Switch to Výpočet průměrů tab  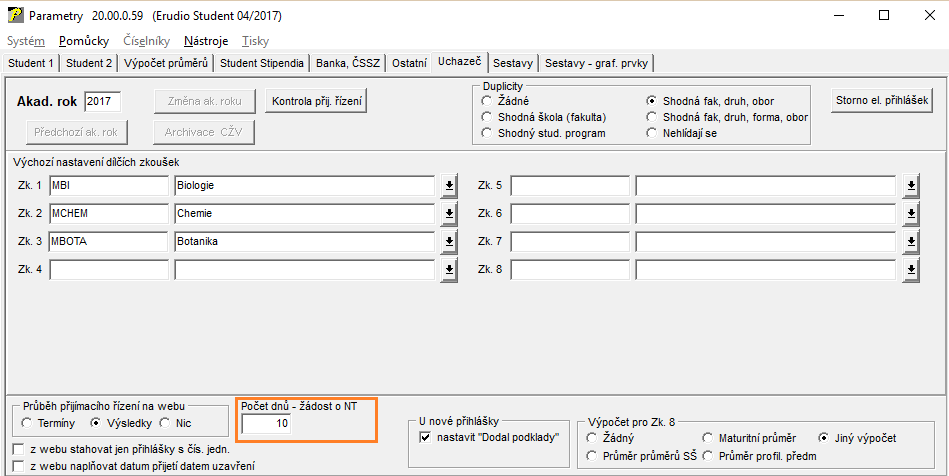(166, 63)
